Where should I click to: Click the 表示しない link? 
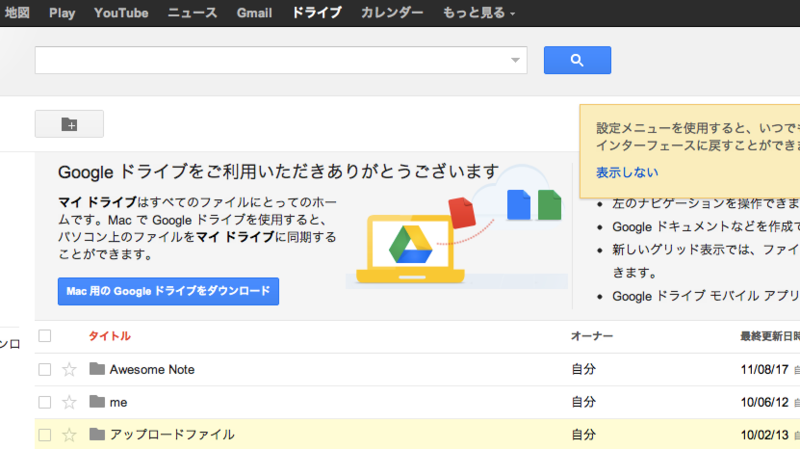pyautogui.click(x=627, y=172)
